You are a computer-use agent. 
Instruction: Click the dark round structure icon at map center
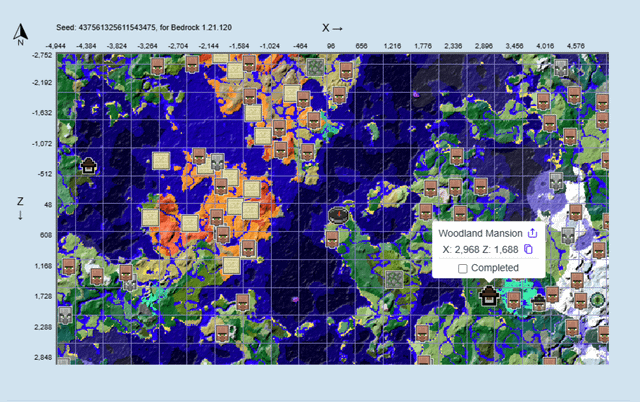[339, 214]
